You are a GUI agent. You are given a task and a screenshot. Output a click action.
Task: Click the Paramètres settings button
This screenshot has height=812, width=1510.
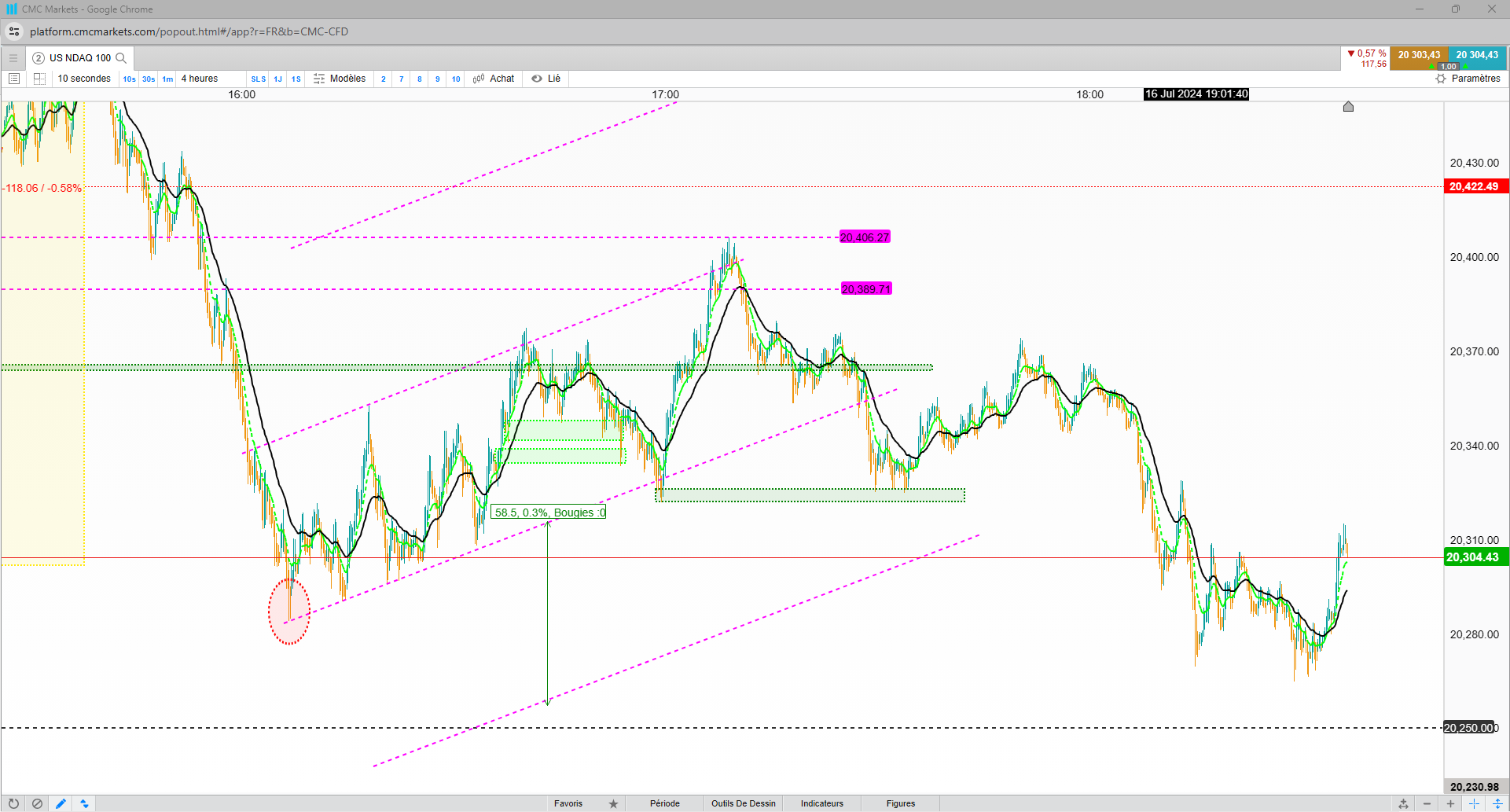pos(1468,79)
